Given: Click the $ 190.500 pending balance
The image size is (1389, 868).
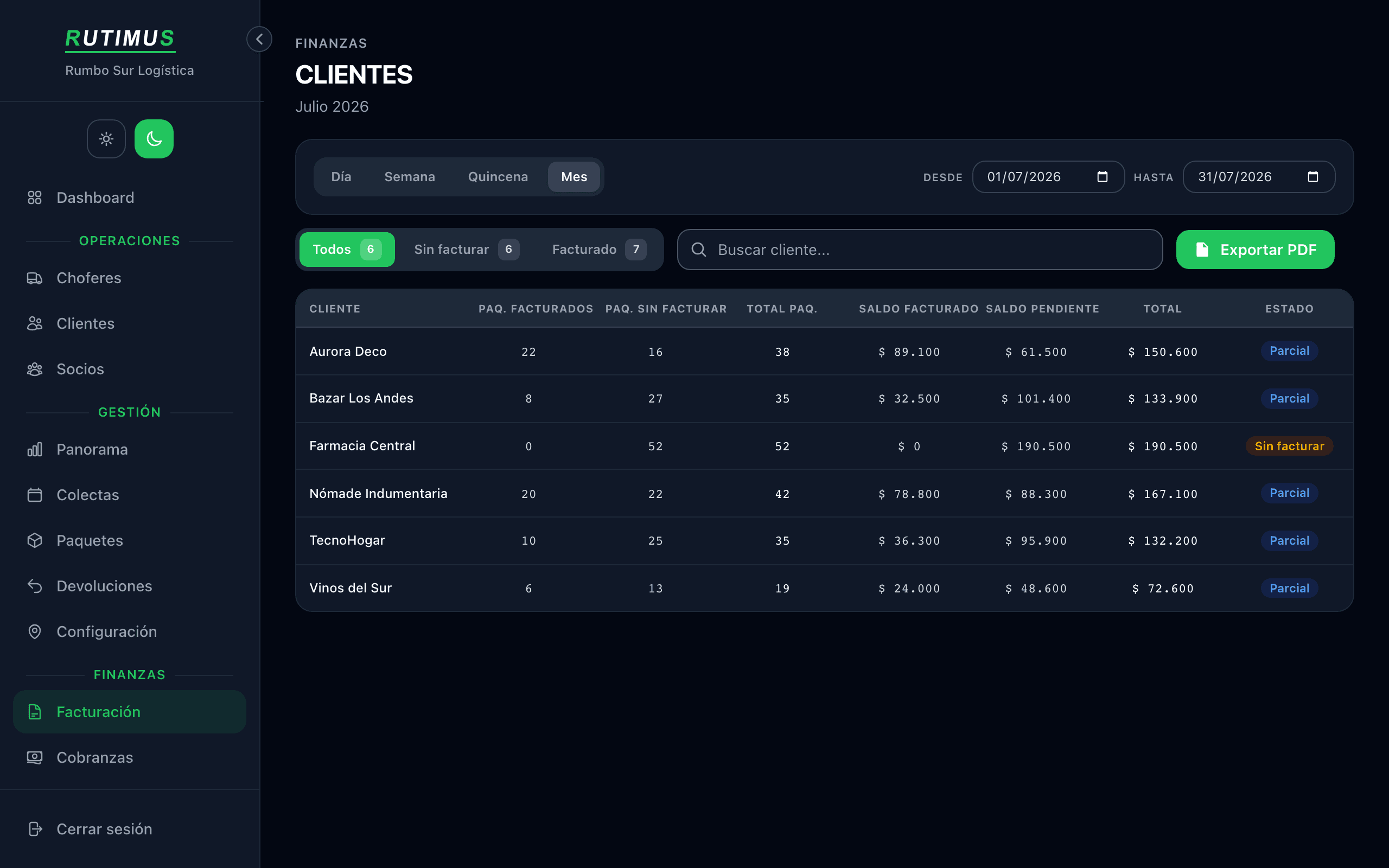Looking at the screenshot, I should pyautogui.click(x=1036, y=446).
